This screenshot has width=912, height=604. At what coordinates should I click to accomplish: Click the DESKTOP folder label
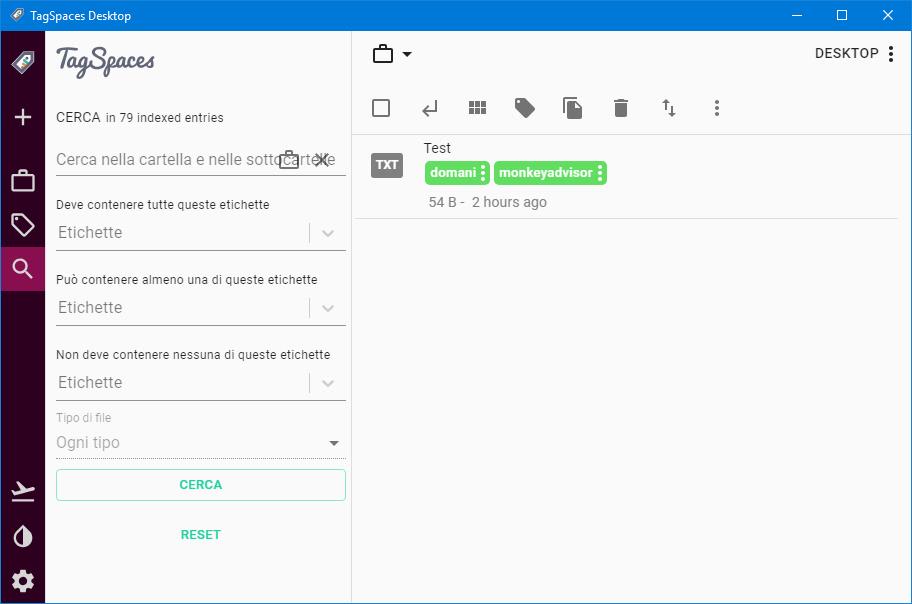(x=846, y=54)
